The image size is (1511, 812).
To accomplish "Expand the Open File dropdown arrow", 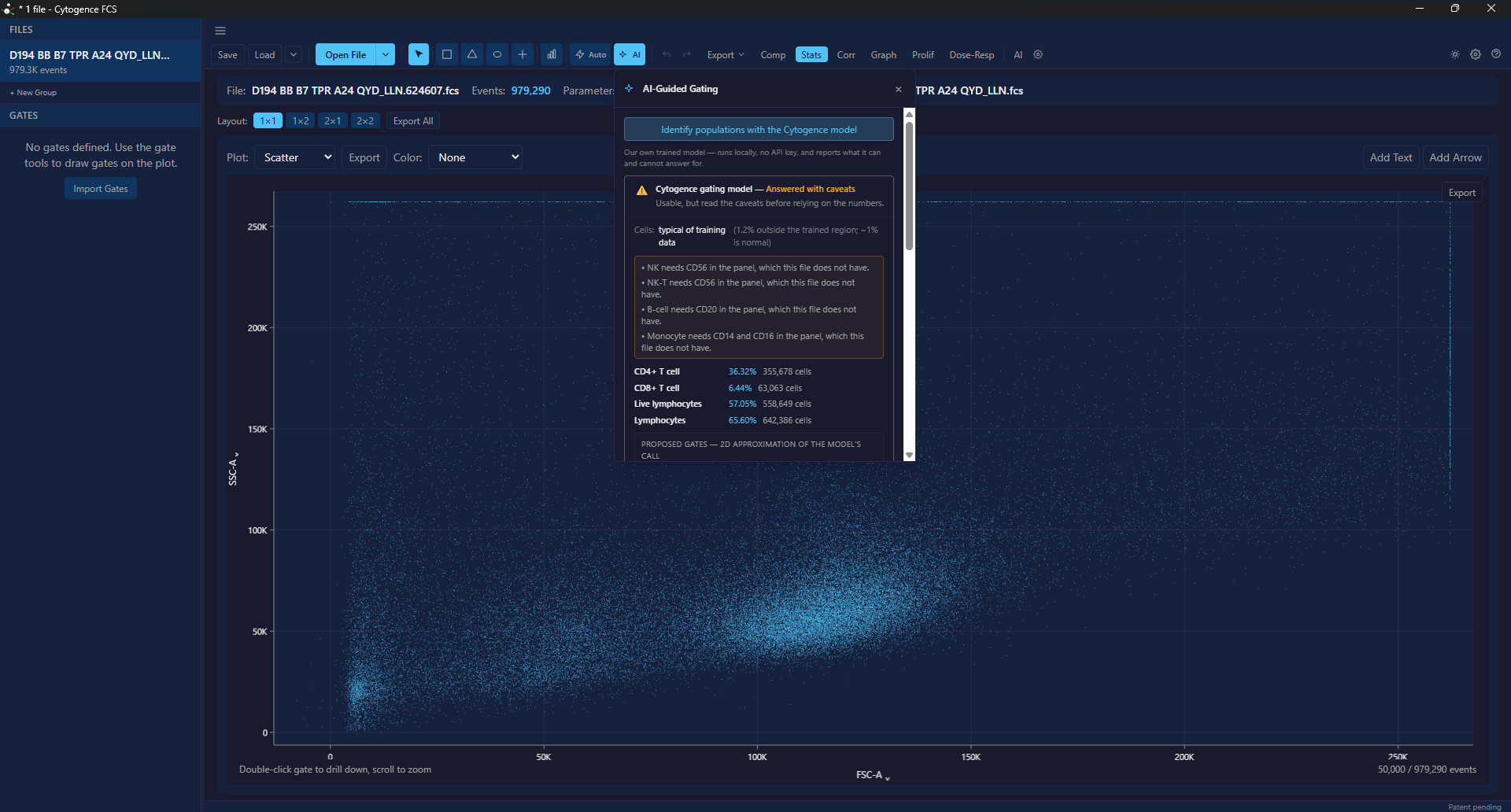I will click(x=386, y=54).
